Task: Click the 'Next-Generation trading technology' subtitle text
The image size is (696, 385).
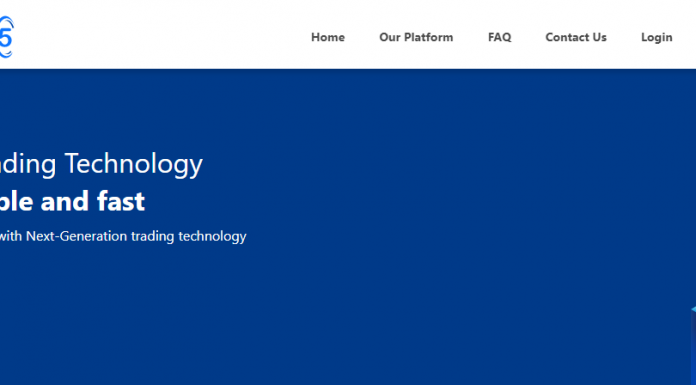Action: [136, 236]
